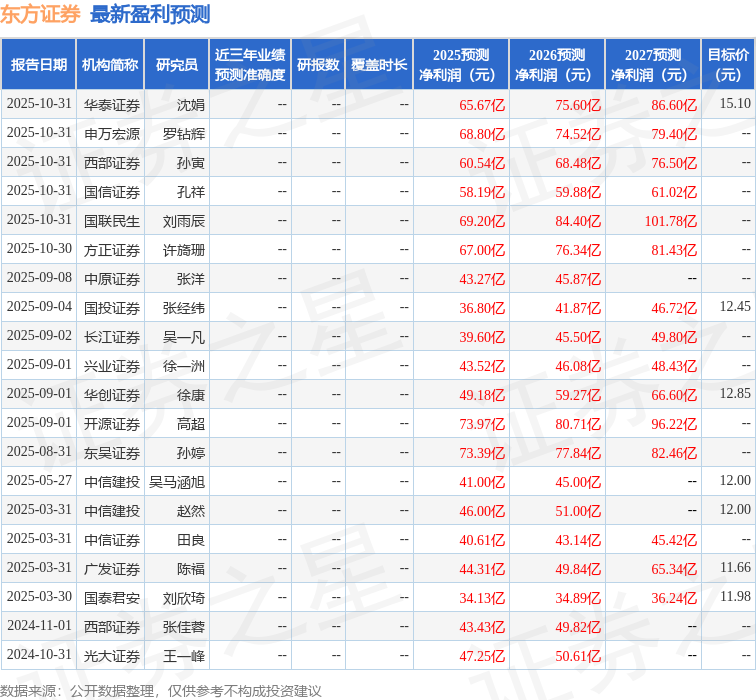Click researcher name 孙寅
The height and width of the screenshot is (700, 756).
coord(191,163)
